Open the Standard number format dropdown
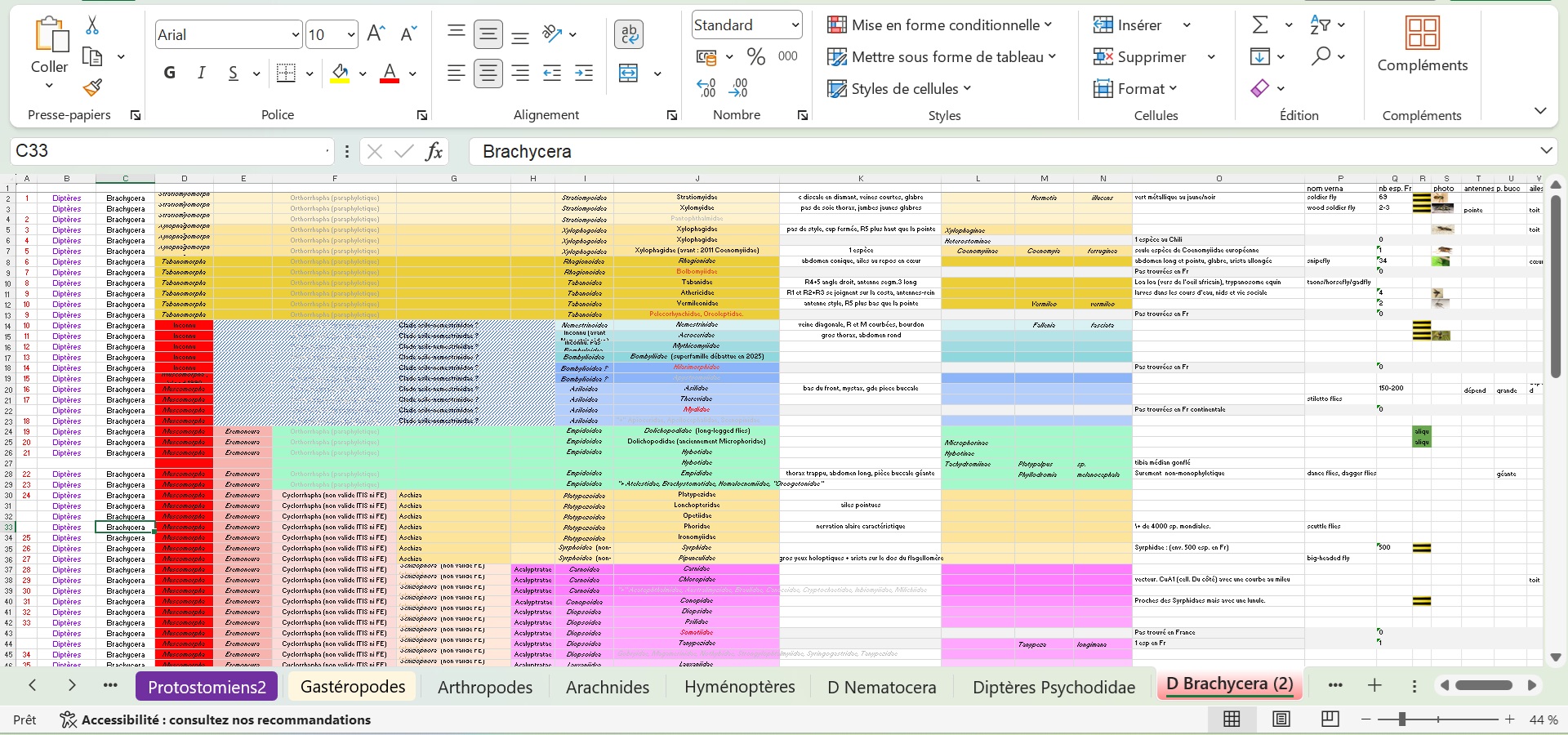This screenshot has height=735, width=1568. (795, 24)
